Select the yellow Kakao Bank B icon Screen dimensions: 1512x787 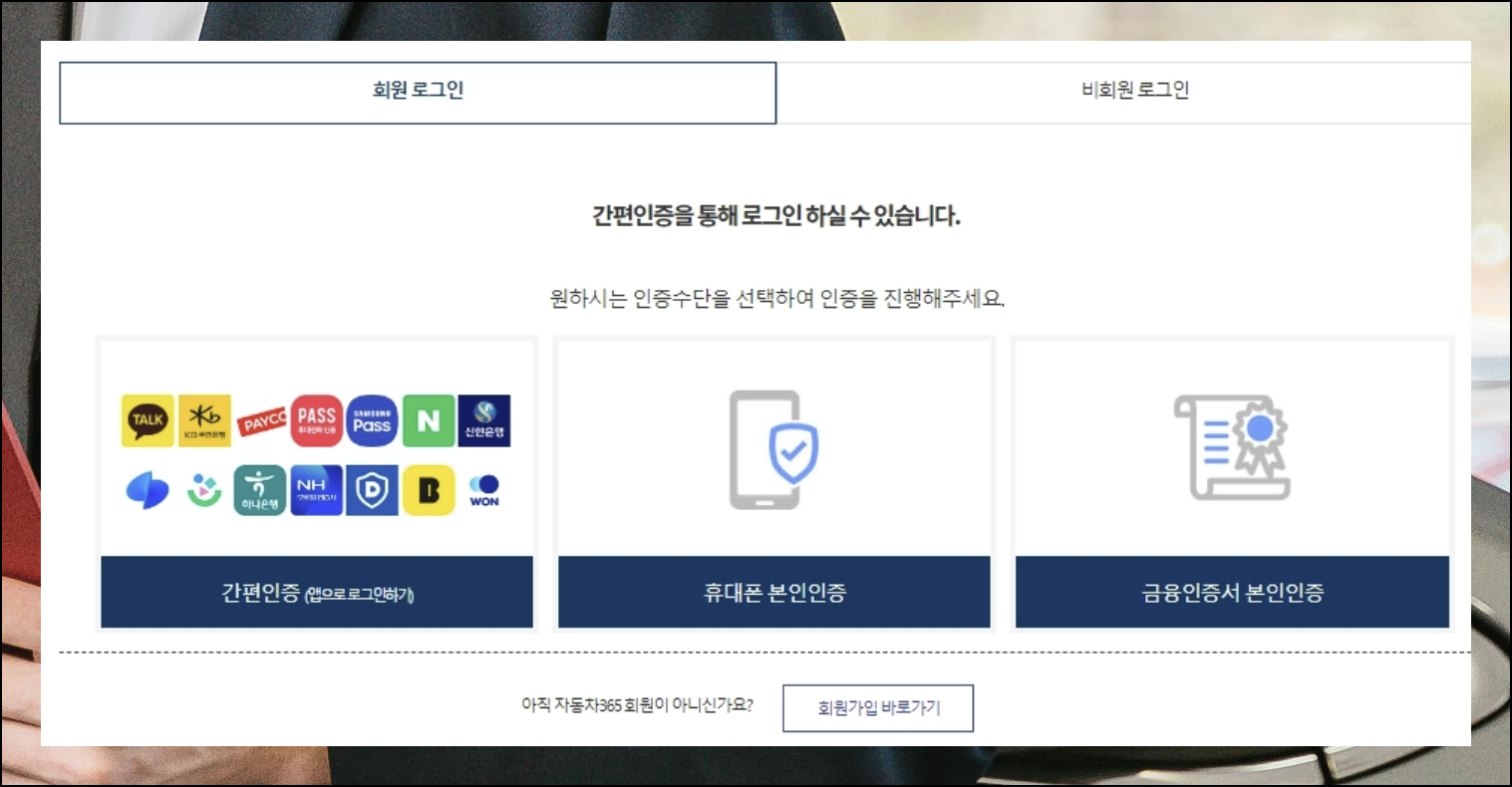click(x=429, y=490)
